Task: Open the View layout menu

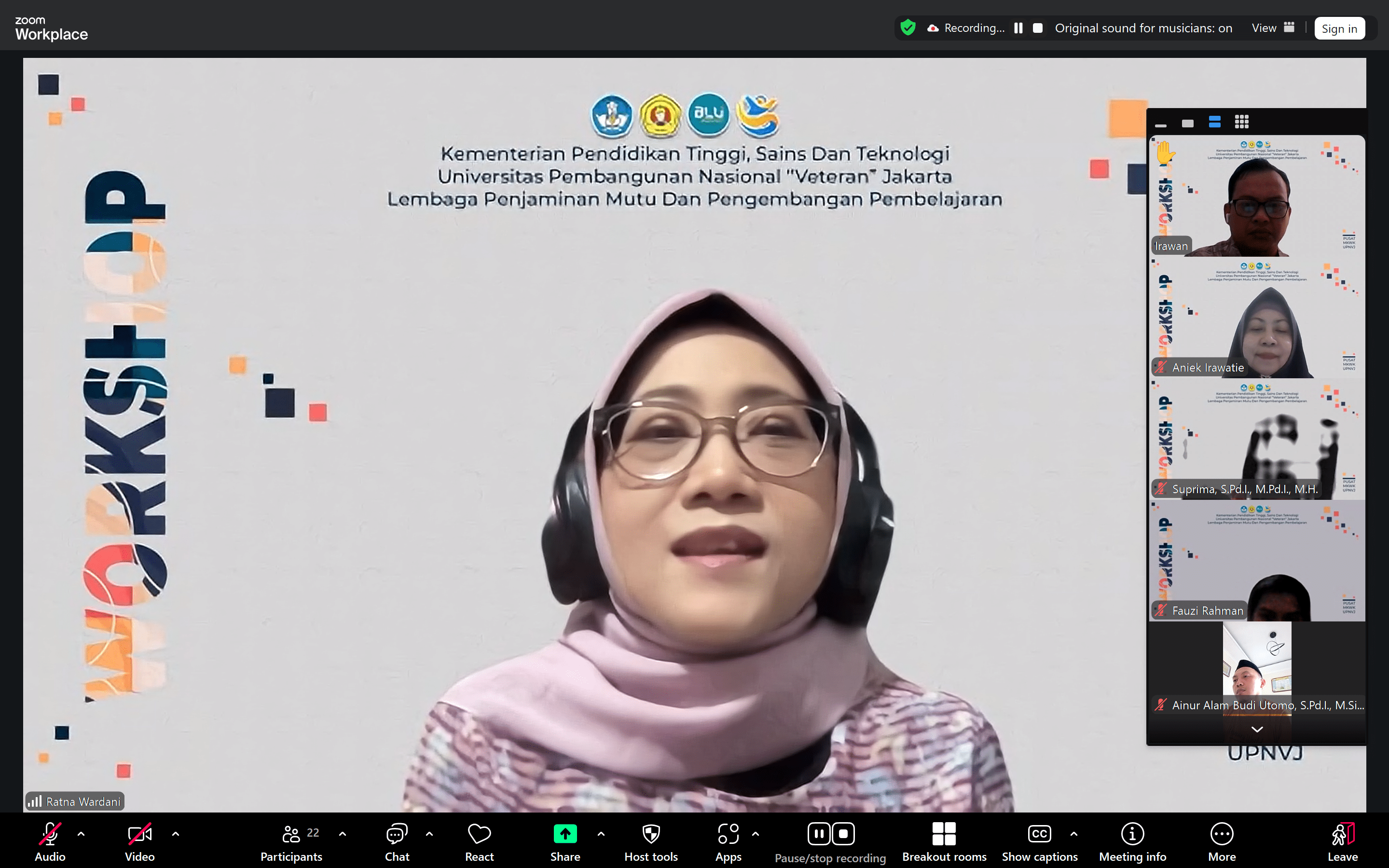Action: coord(1272,28)
